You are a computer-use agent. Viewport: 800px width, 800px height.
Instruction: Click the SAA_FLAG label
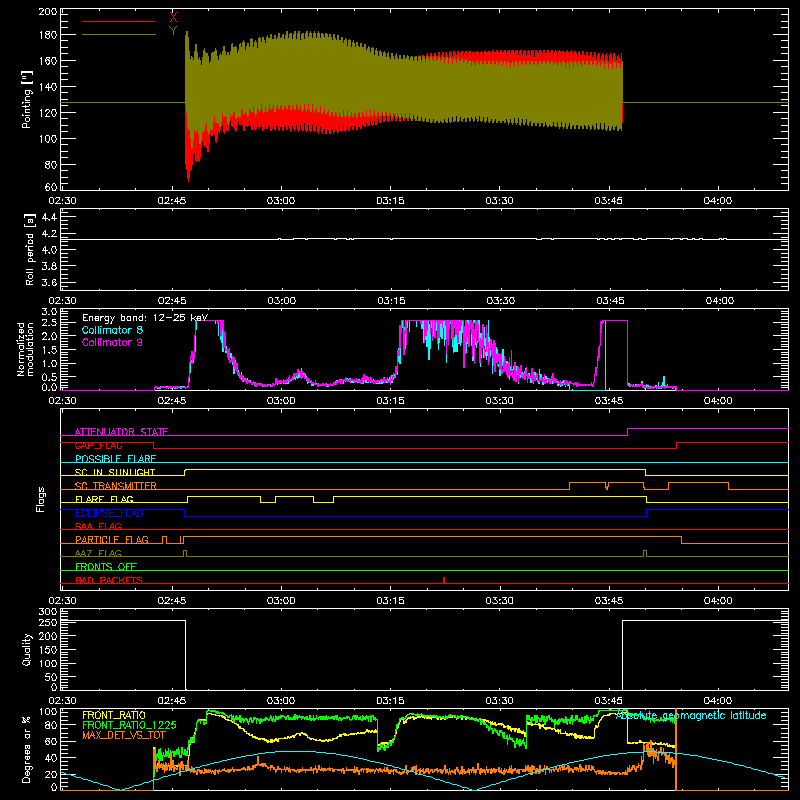pos(98,526)
